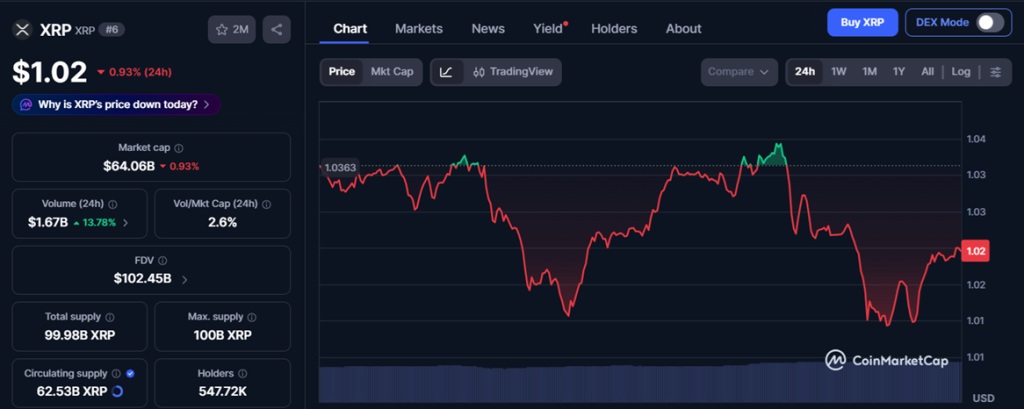The height and width of the screenshot is (409, 1024).
Task: Click Total supply info icon
Action: [110, 317]
